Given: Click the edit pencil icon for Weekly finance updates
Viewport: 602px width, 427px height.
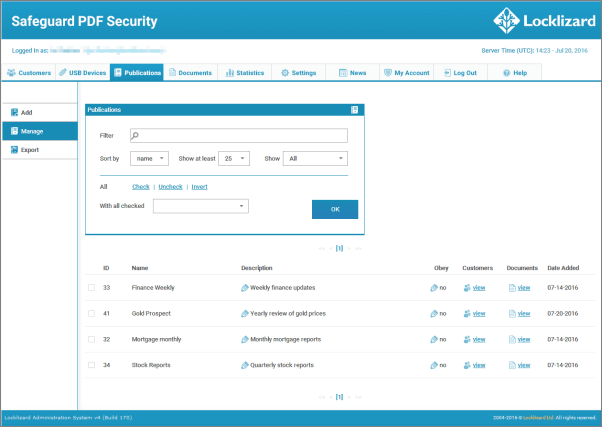Looking at the screenshot, I should 245,287.
